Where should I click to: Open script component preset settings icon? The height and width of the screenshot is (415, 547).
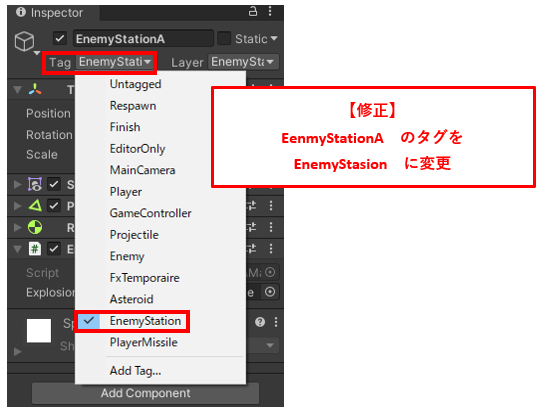click(252, 249)
